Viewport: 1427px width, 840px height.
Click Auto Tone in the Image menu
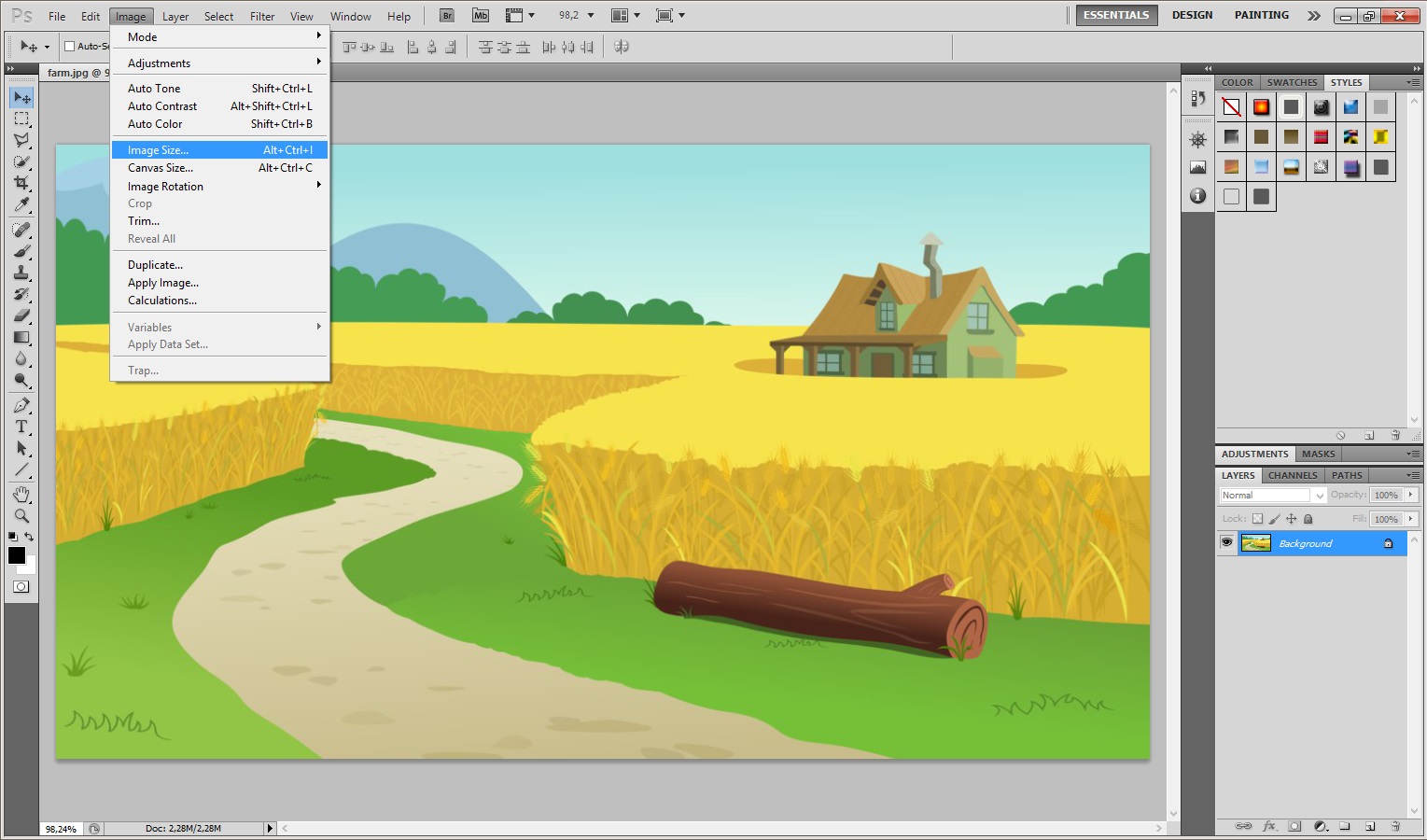(220, 89)
